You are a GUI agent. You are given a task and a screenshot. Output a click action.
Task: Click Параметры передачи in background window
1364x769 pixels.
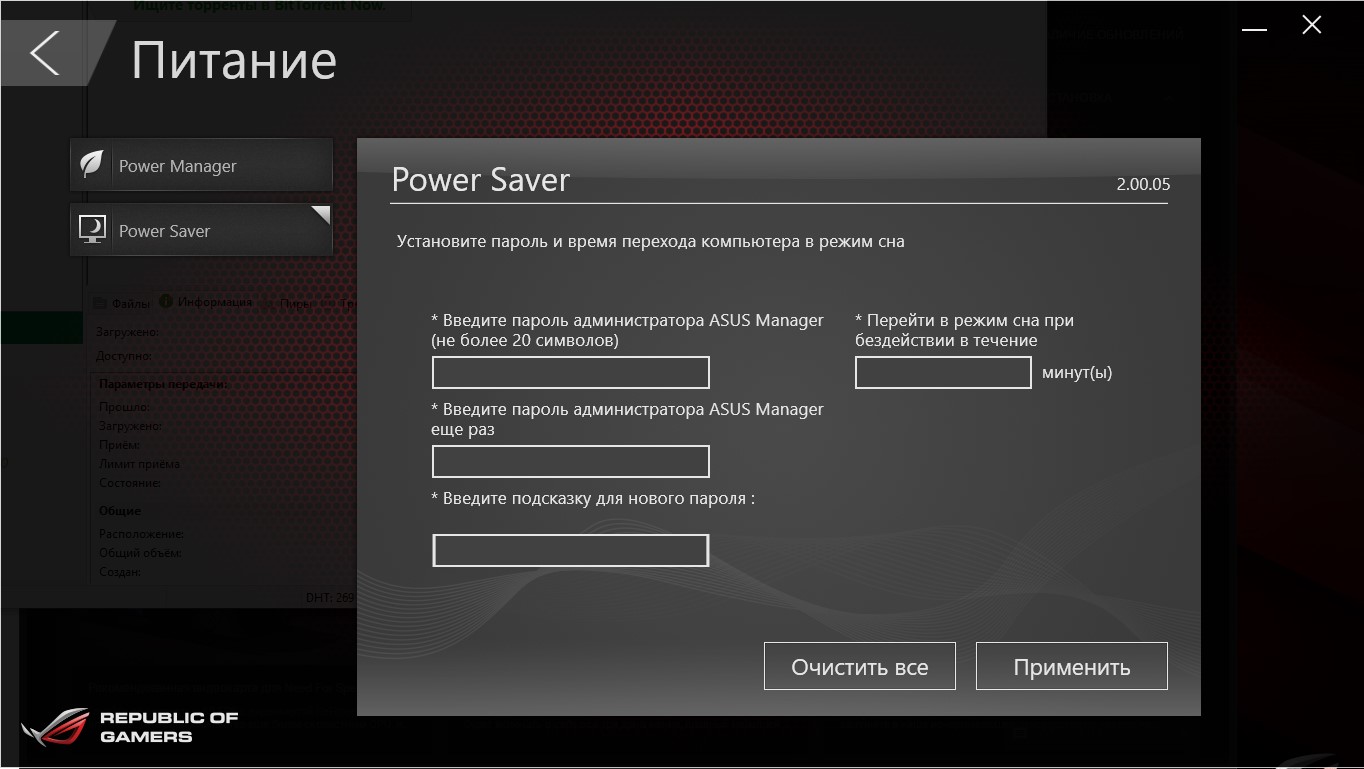(164, 384)
